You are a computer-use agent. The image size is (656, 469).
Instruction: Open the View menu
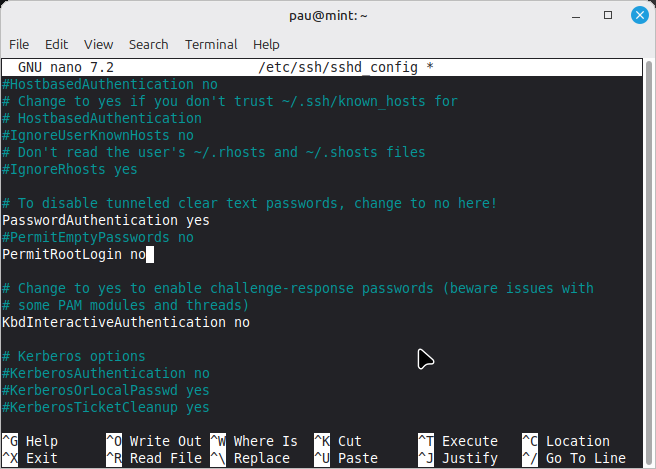point(98,44)
